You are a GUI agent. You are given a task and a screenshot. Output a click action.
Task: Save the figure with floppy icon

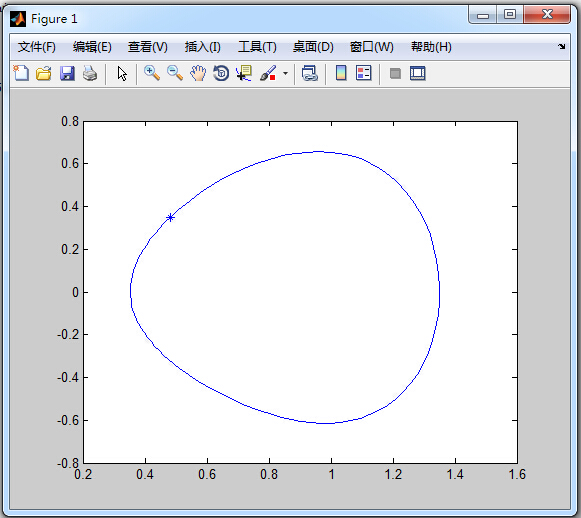tap(67, 73)
